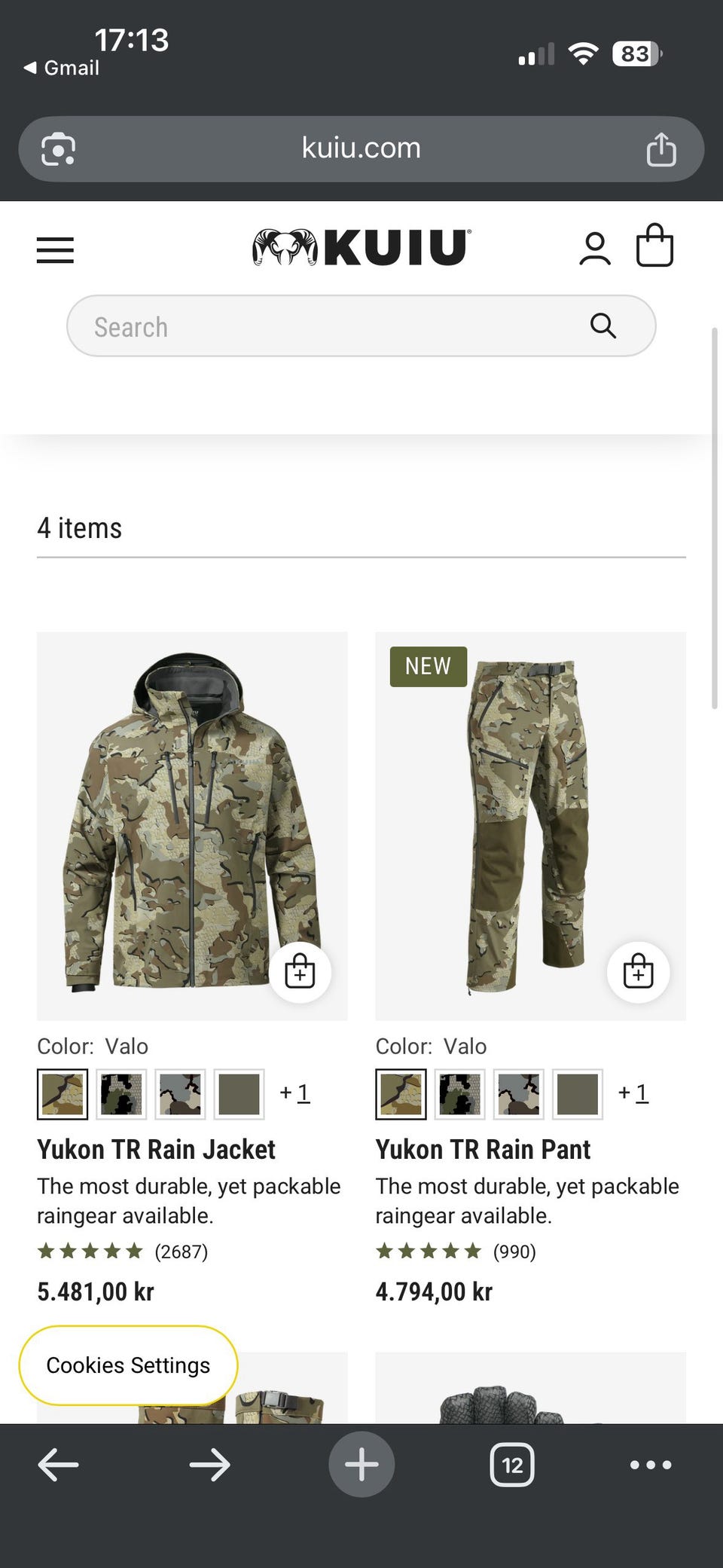Open the Yukon TR Rain Jacket title link
The height and width of the screenshot is (1568, 723).
tap(156, 1150)
